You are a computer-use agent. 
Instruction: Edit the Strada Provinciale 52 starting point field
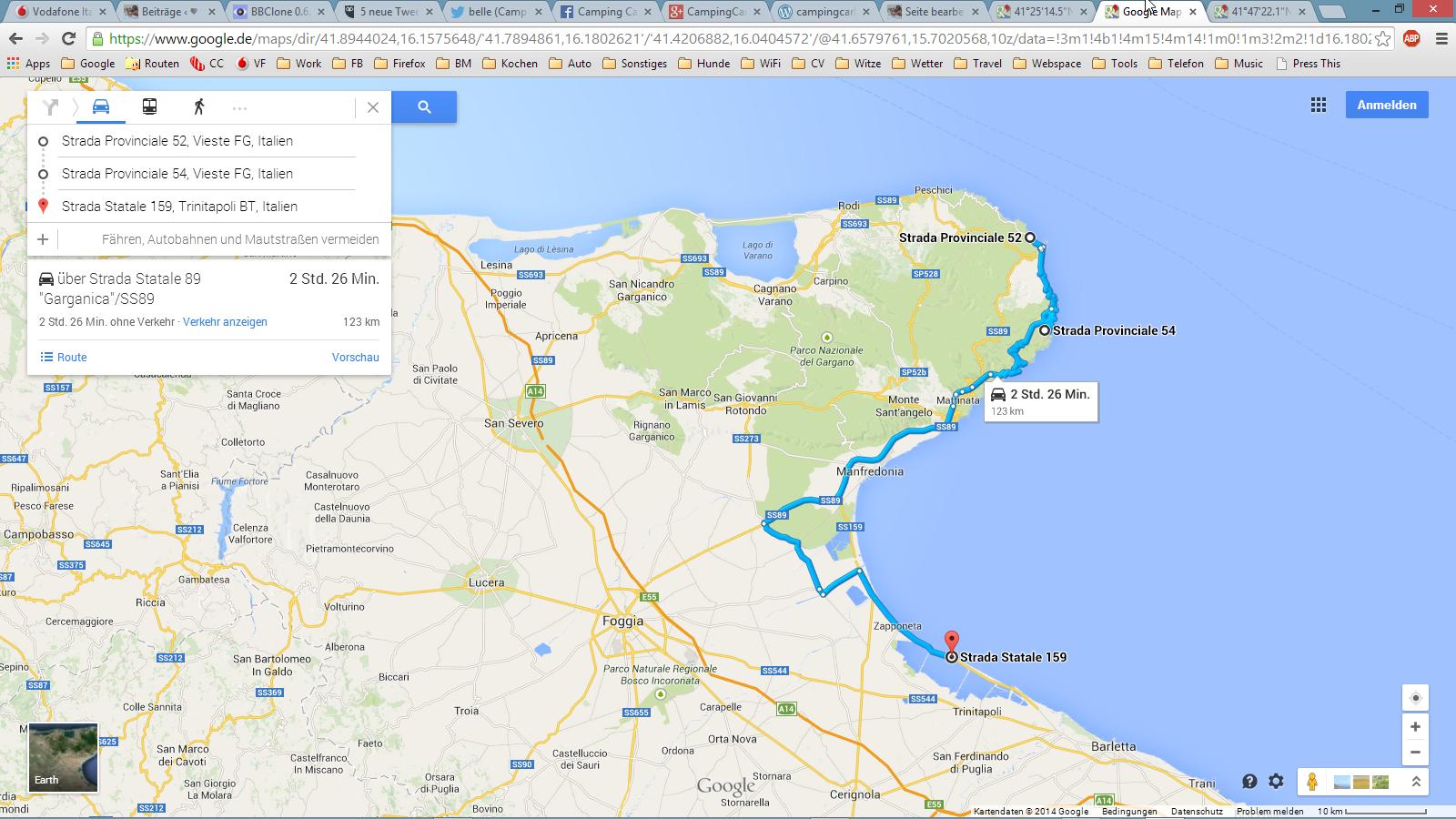pyautogui.click(x=207, y=141)
